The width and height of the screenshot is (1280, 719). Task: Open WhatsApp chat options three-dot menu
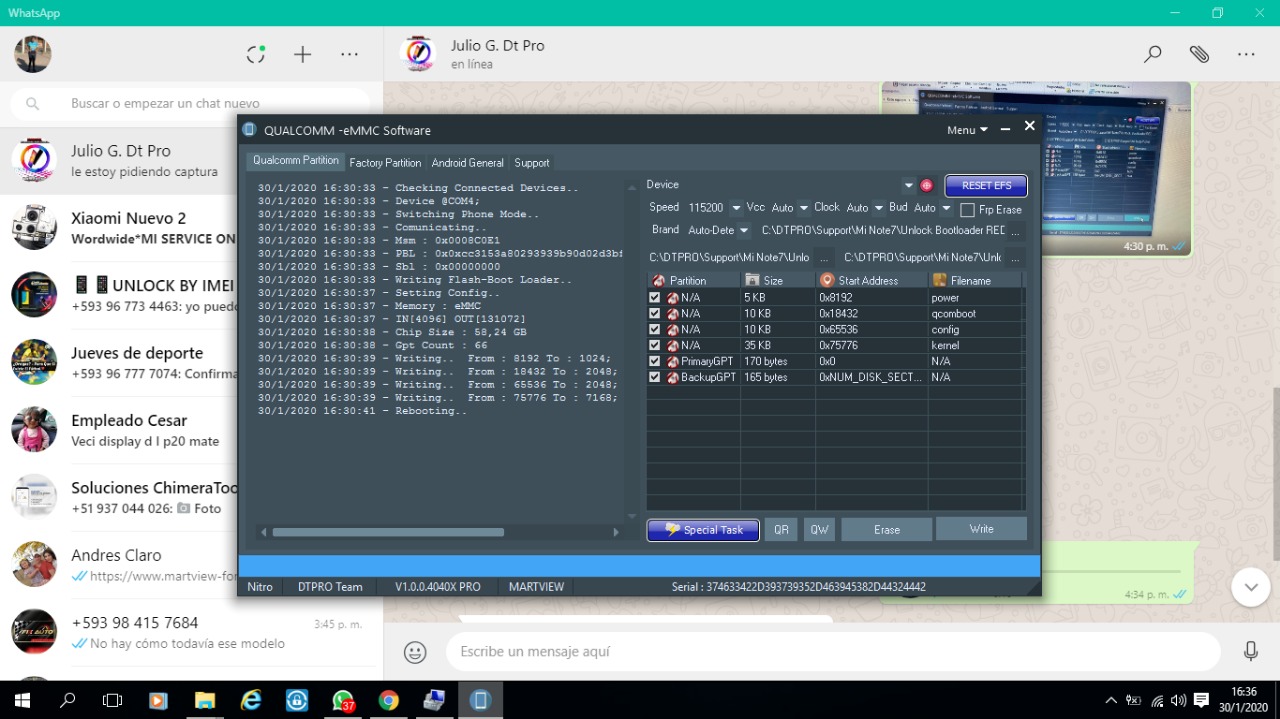1246,54
